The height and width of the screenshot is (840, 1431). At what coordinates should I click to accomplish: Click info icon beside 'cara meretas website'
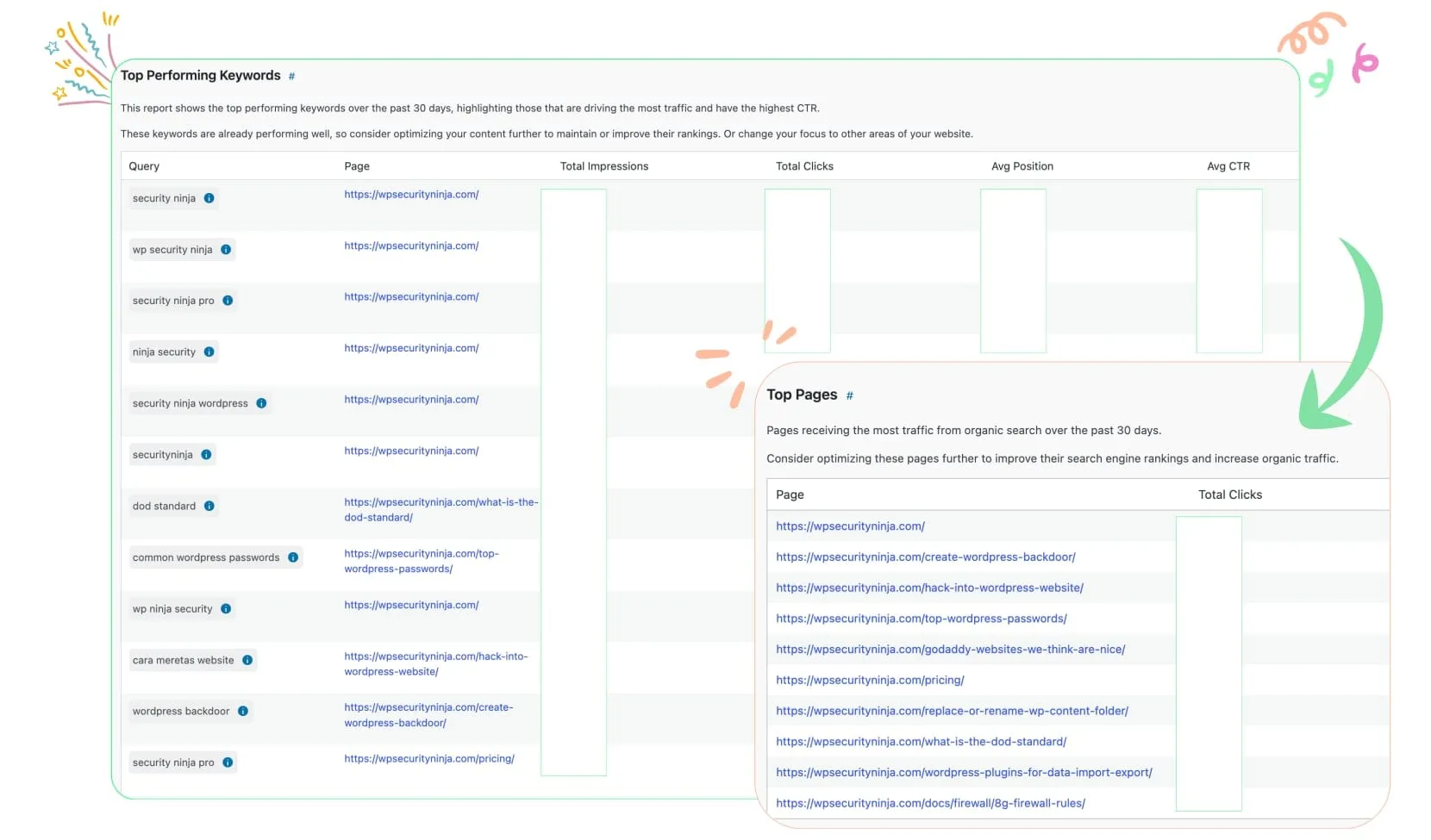[247, 661]
